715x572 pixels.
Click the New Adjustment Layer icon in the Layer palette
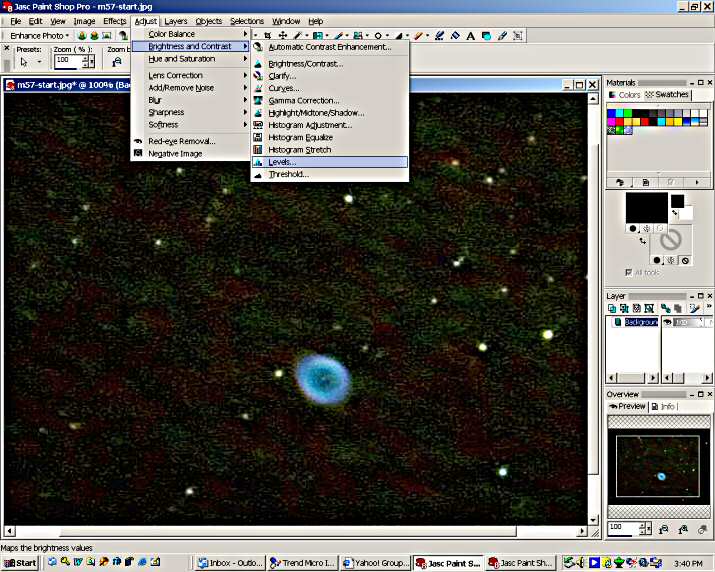pos(649,308)
